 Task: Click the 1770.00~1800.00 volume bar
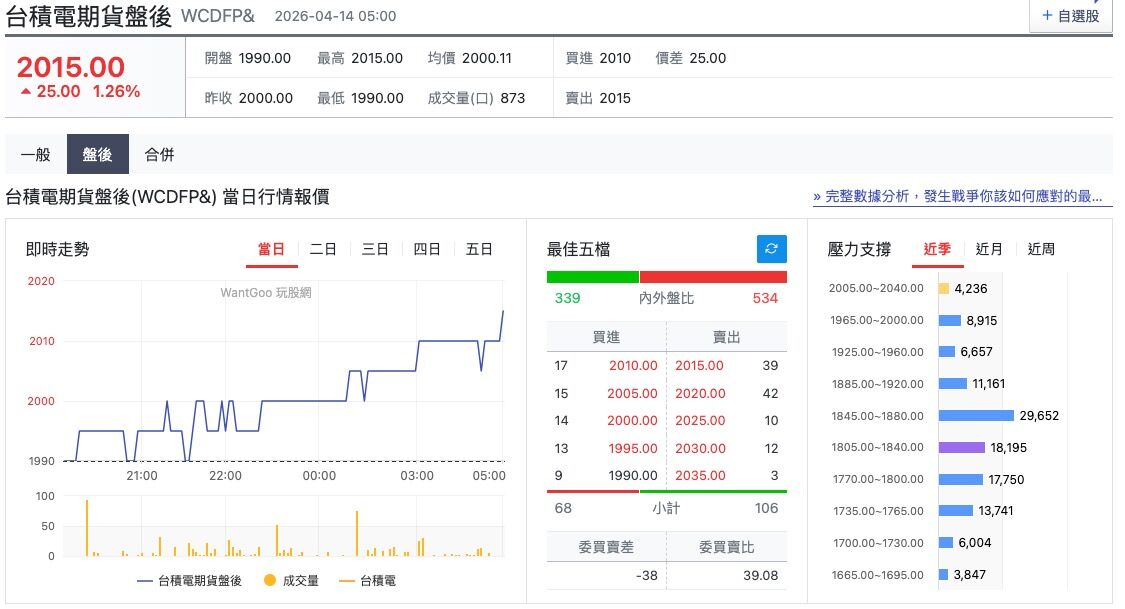coord(961,479)
